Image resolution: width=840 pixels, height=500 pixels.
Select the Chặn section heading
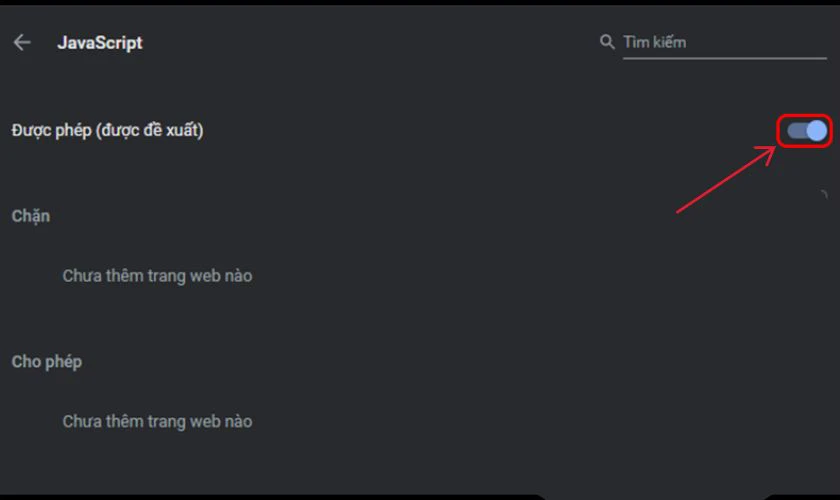[x=31, y=216]
